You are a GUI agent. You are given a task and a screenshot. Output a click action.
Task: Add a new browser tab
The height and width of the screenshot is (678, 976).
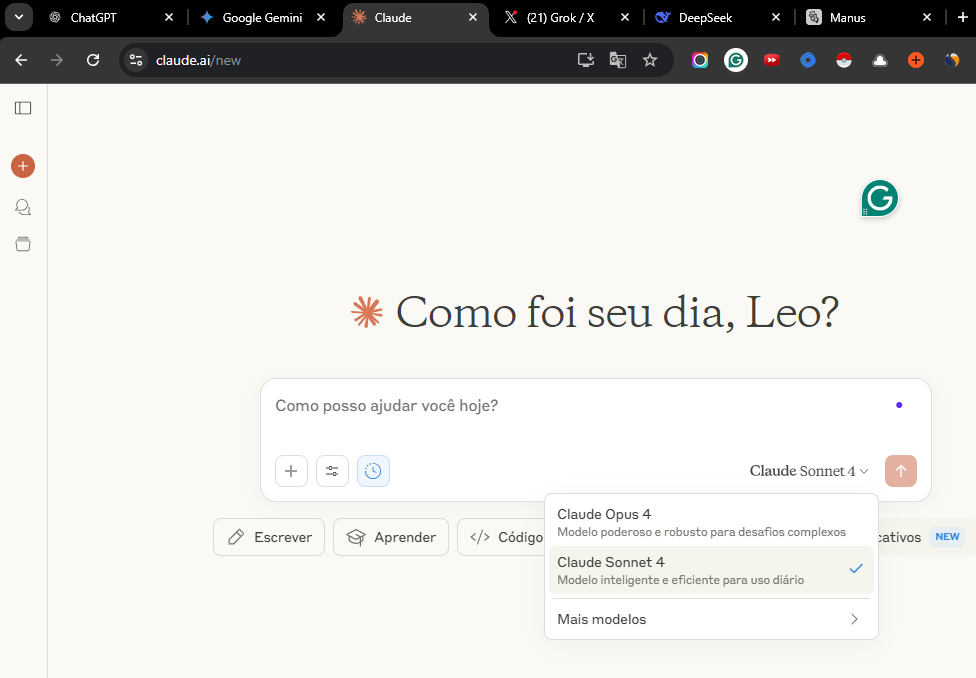(962, 17)
